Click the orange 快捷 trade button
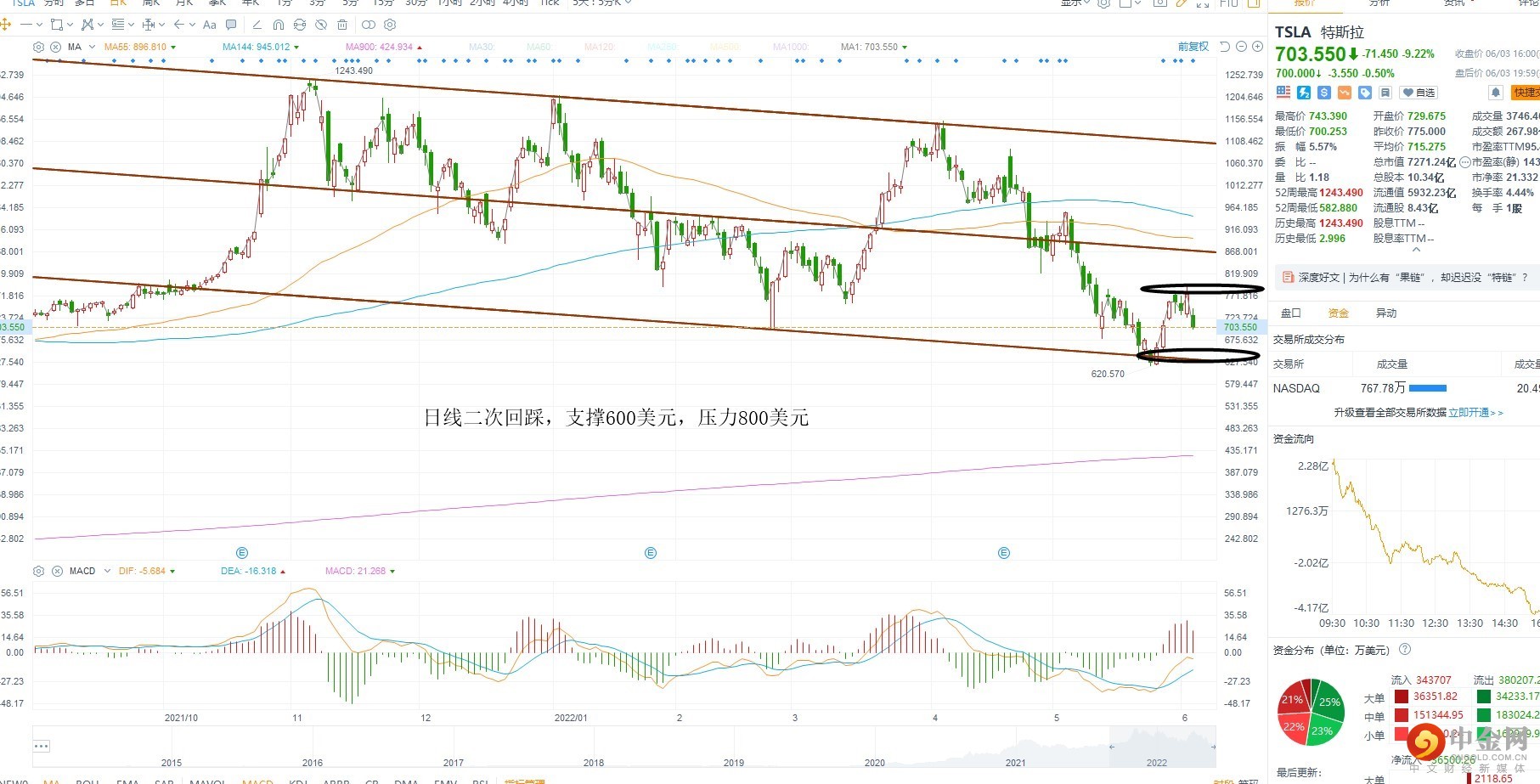1540x784 pixels. tap(1525, 93)
